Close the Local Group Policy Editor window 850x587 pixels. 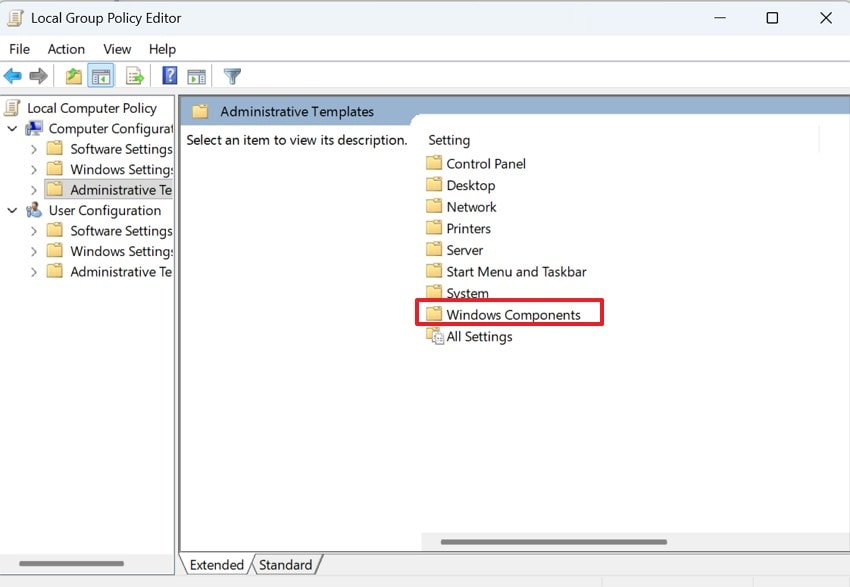[x=826, y=18]
